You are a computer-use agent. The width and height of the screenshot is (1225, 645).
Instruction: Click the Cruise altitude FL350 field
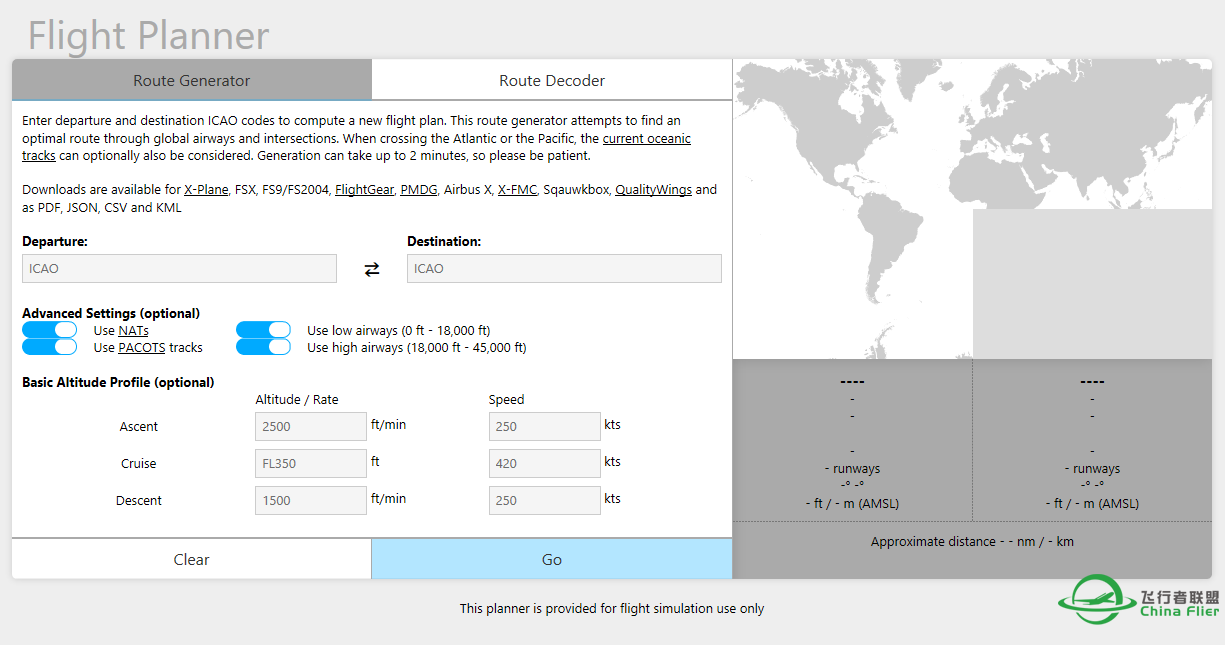311,464
